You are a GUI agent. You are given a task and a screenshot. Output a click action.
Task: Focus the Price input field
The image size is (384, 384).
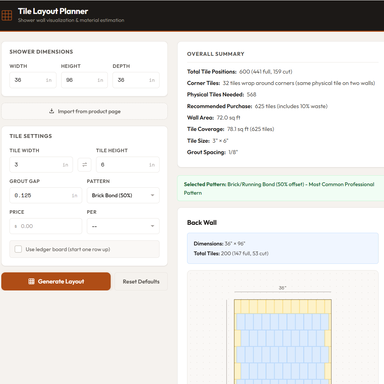(45, 226)
